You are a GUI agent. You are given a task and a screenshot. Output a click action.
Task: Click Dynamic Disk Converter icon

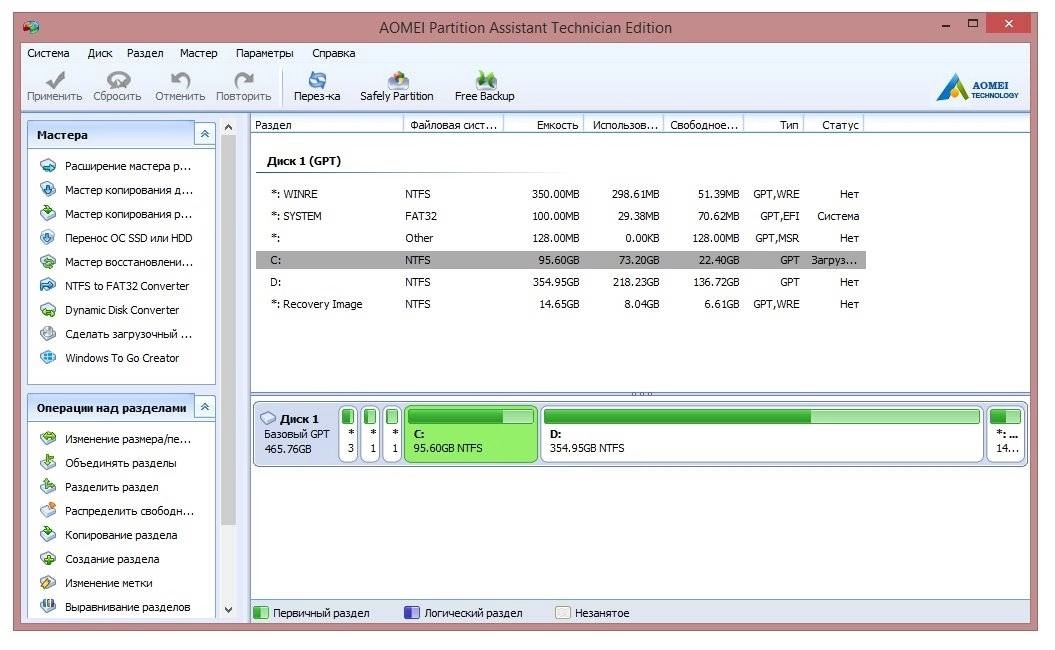(48, 310)
